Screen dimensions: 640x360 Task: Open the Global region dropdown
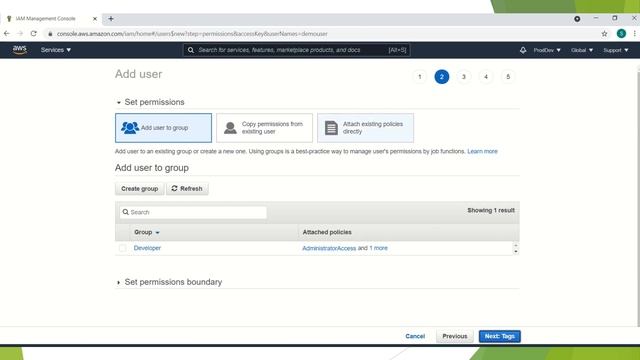click(x=582, y=50)
